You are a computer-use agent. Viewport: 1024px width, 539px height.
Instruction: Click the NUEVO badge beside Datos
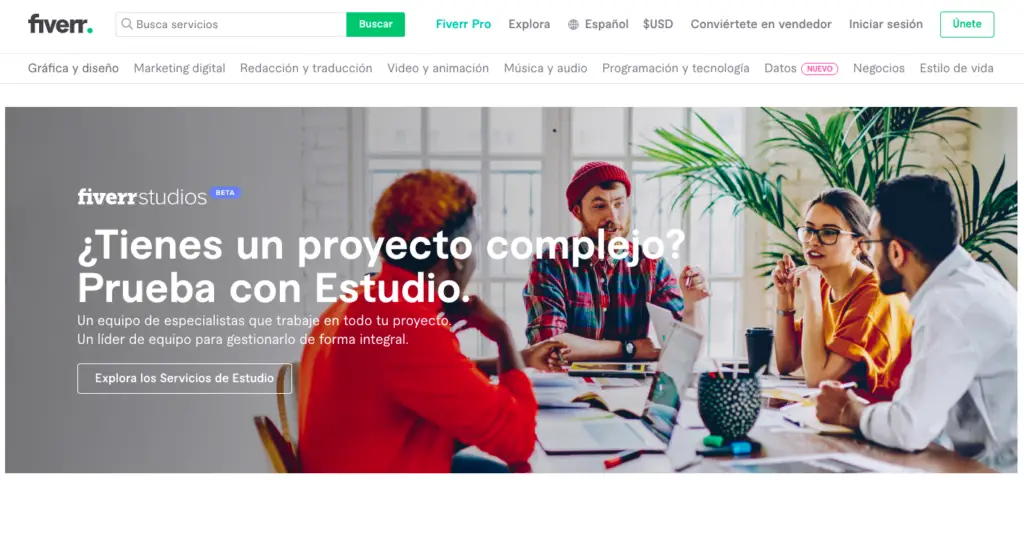click(820, 69)
